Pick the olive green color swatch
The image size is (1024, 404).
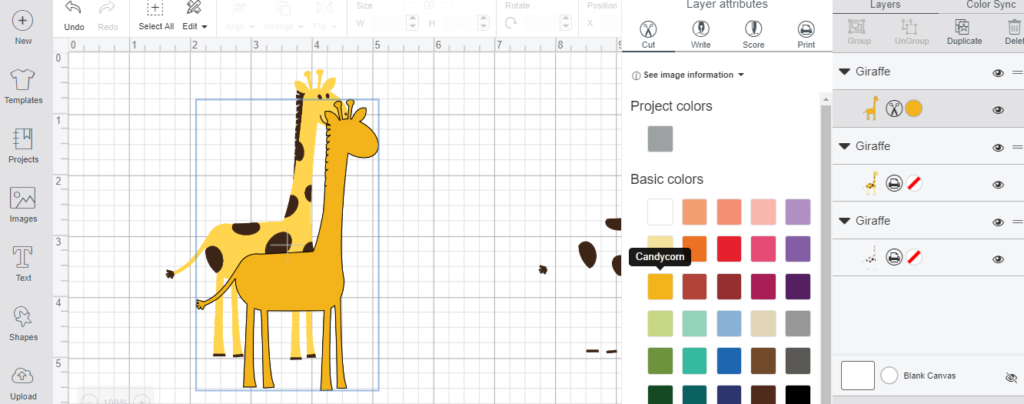coord(660,361)
